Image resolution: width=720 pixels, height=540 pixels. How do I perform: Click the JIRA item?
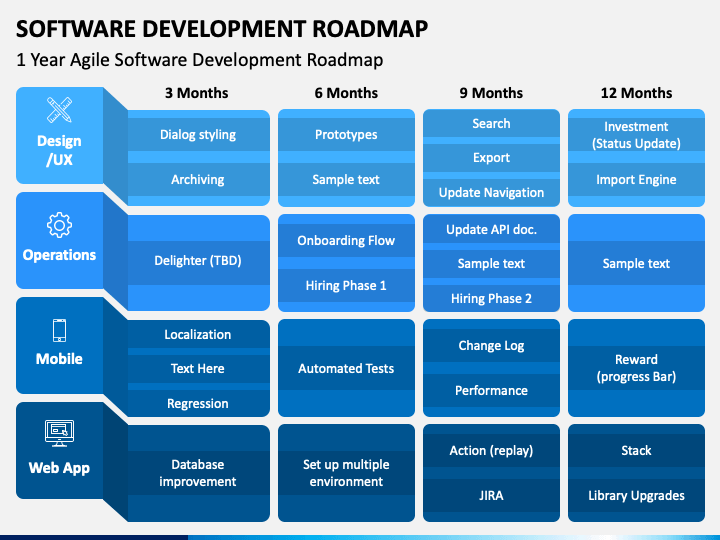coord(491,495)
